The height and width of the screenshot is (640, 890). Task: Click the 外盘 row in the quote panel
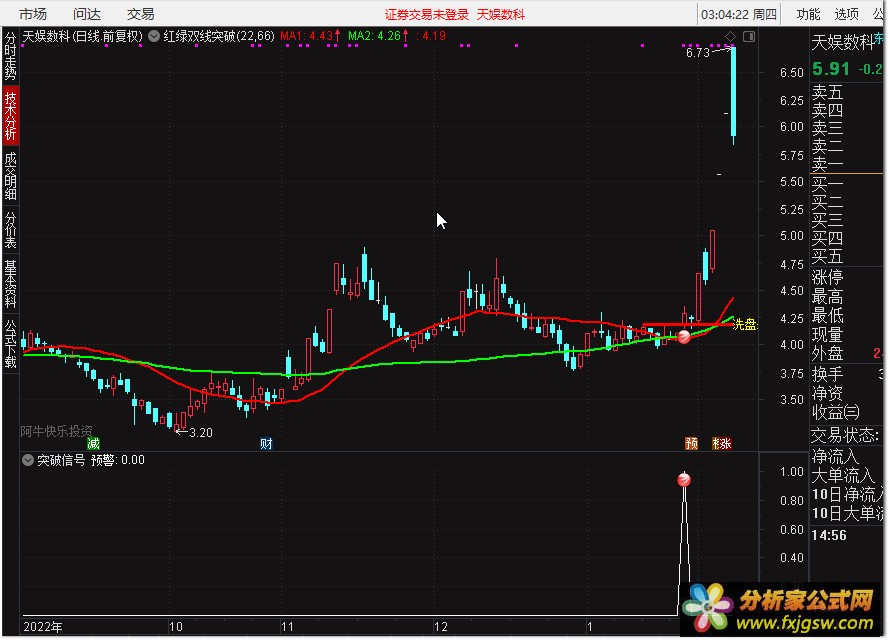[846, 353]
